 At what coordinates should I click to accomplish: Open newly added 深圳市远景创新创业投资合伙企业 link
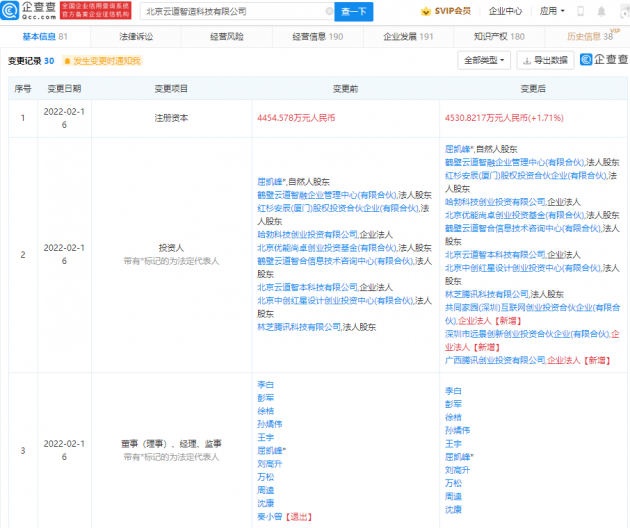(527, 334)
